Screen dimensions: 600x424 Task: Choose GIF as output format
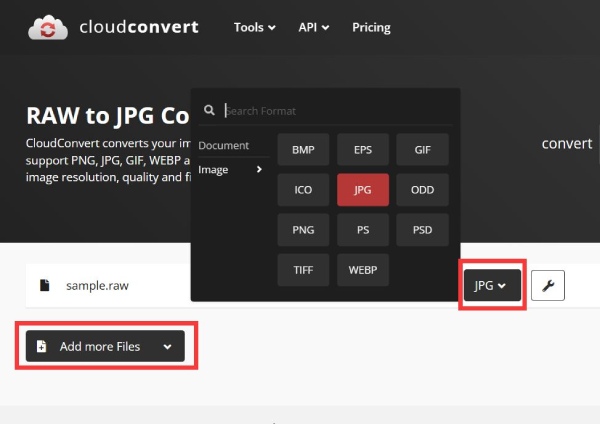tap(422, 150)
